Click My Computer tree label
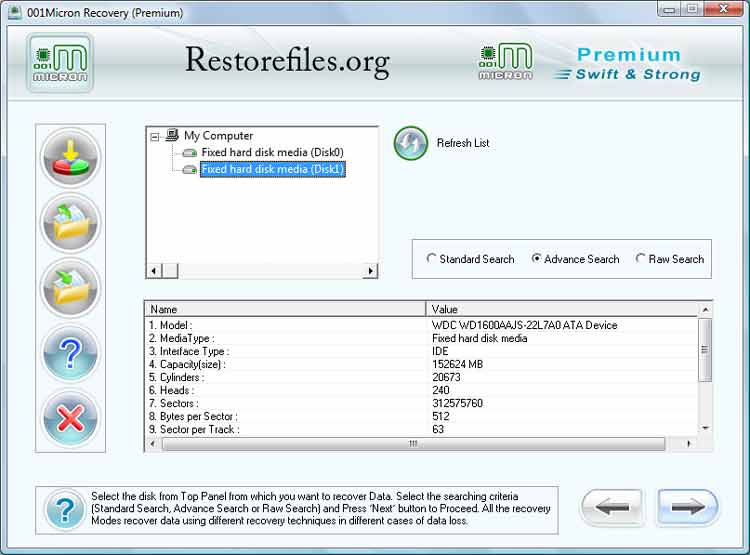 218,136
